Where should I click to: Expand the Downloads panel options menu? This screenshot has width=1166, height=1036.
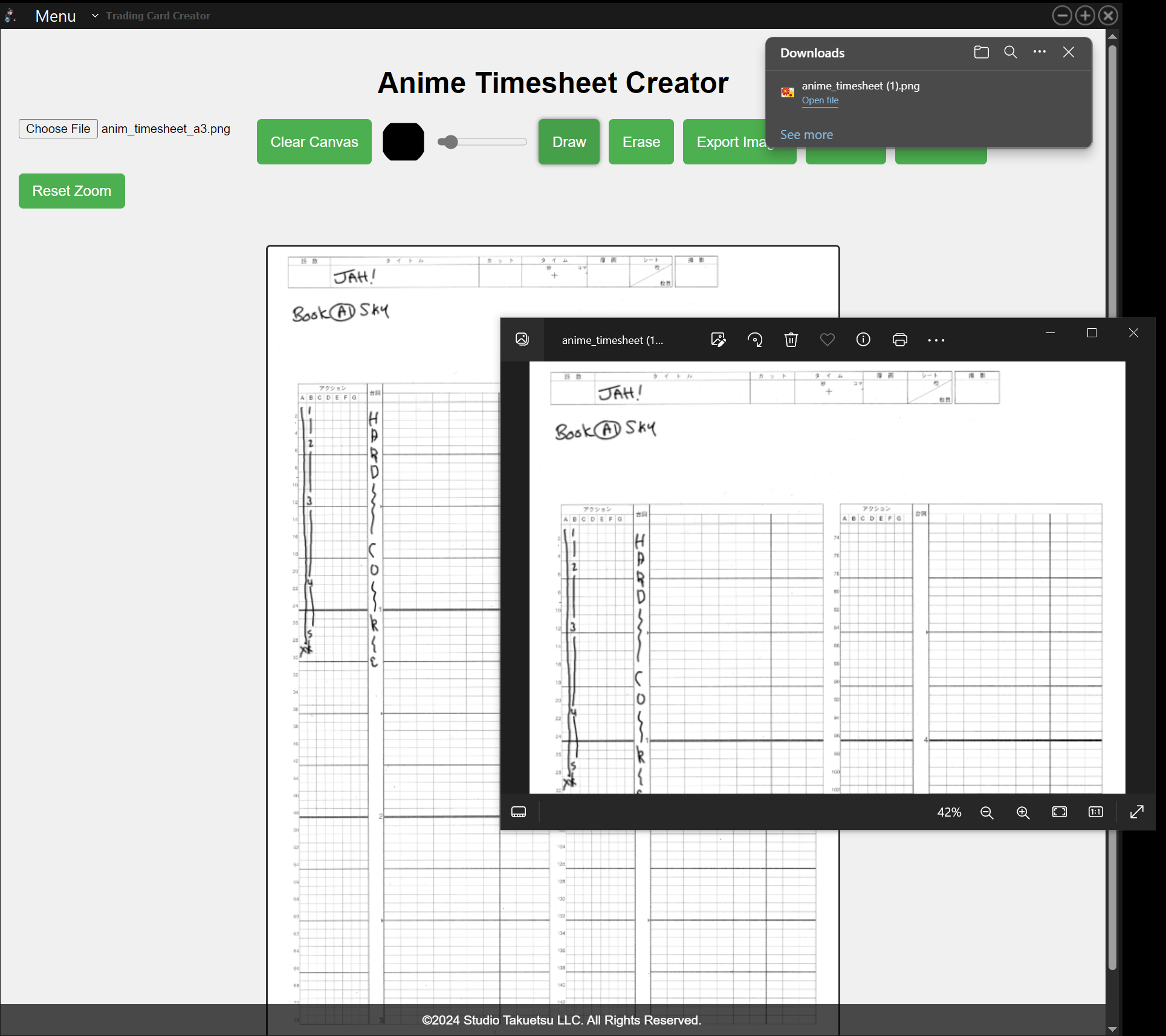tap(1039, 52)
